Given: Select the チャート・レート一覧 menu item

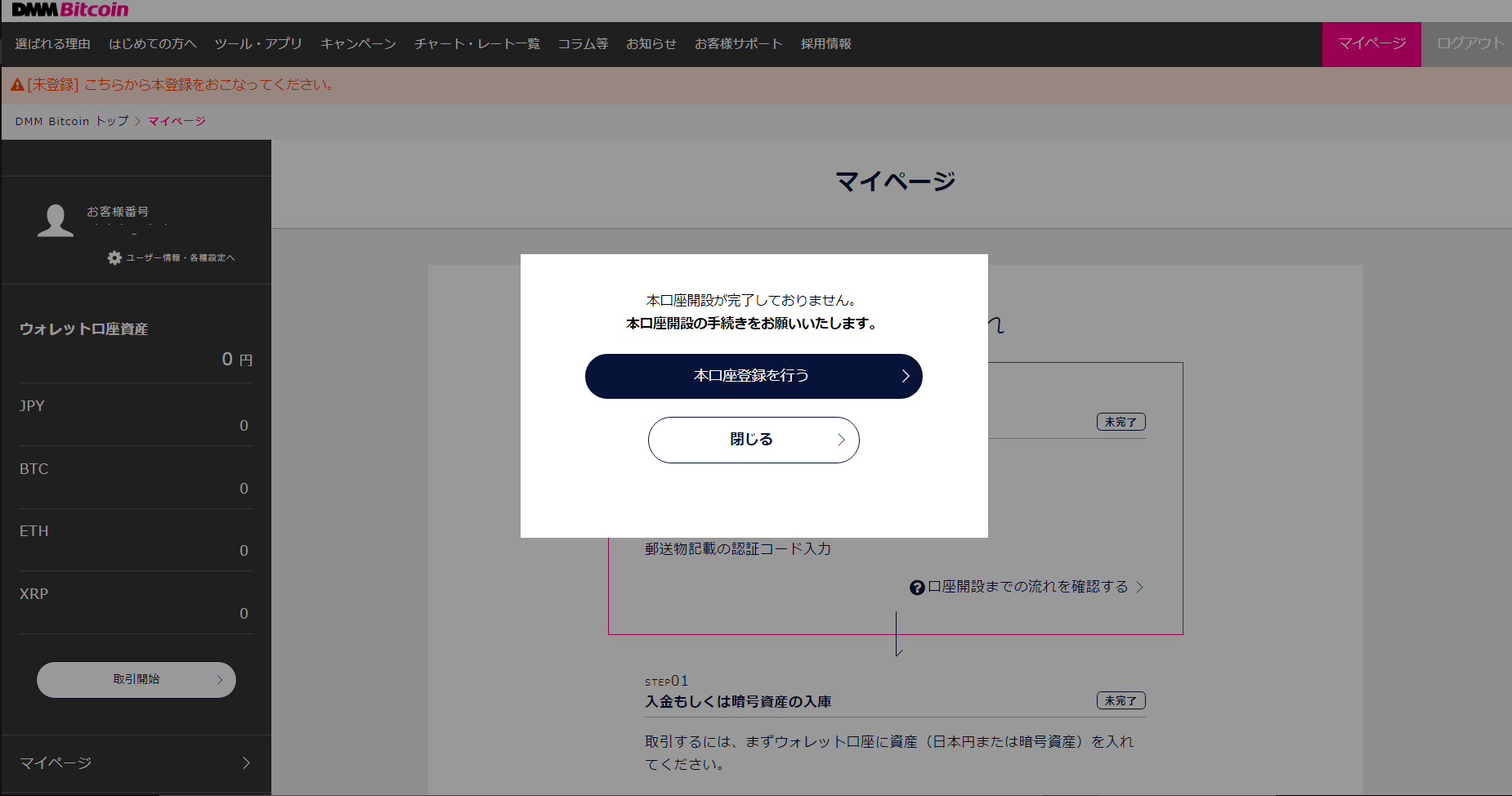Looking at the screenshot, I should 476,44.
